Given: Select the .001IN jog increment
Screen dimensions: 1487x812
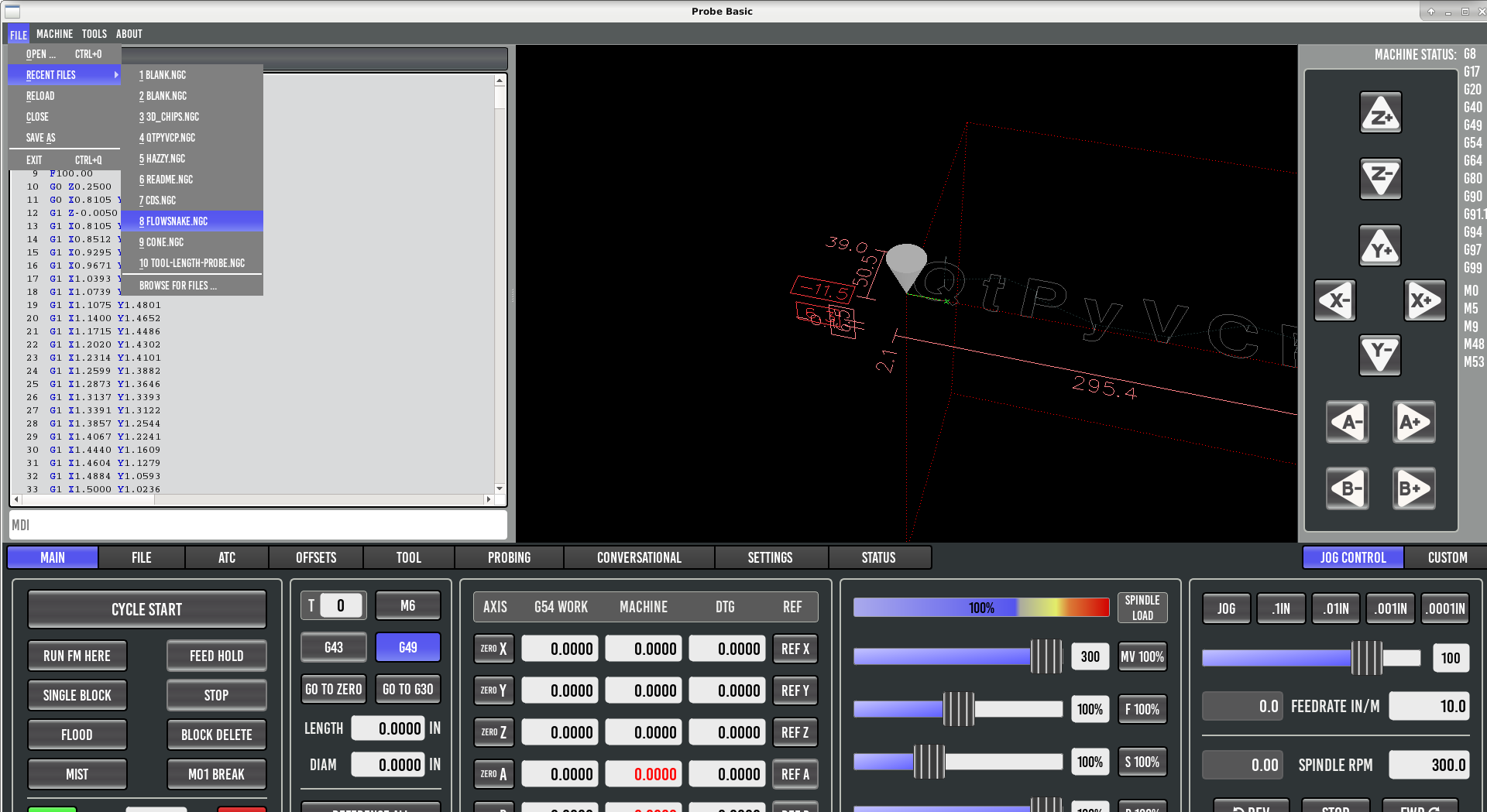Looking at the screenshot, I should [x=1391, y=608].
